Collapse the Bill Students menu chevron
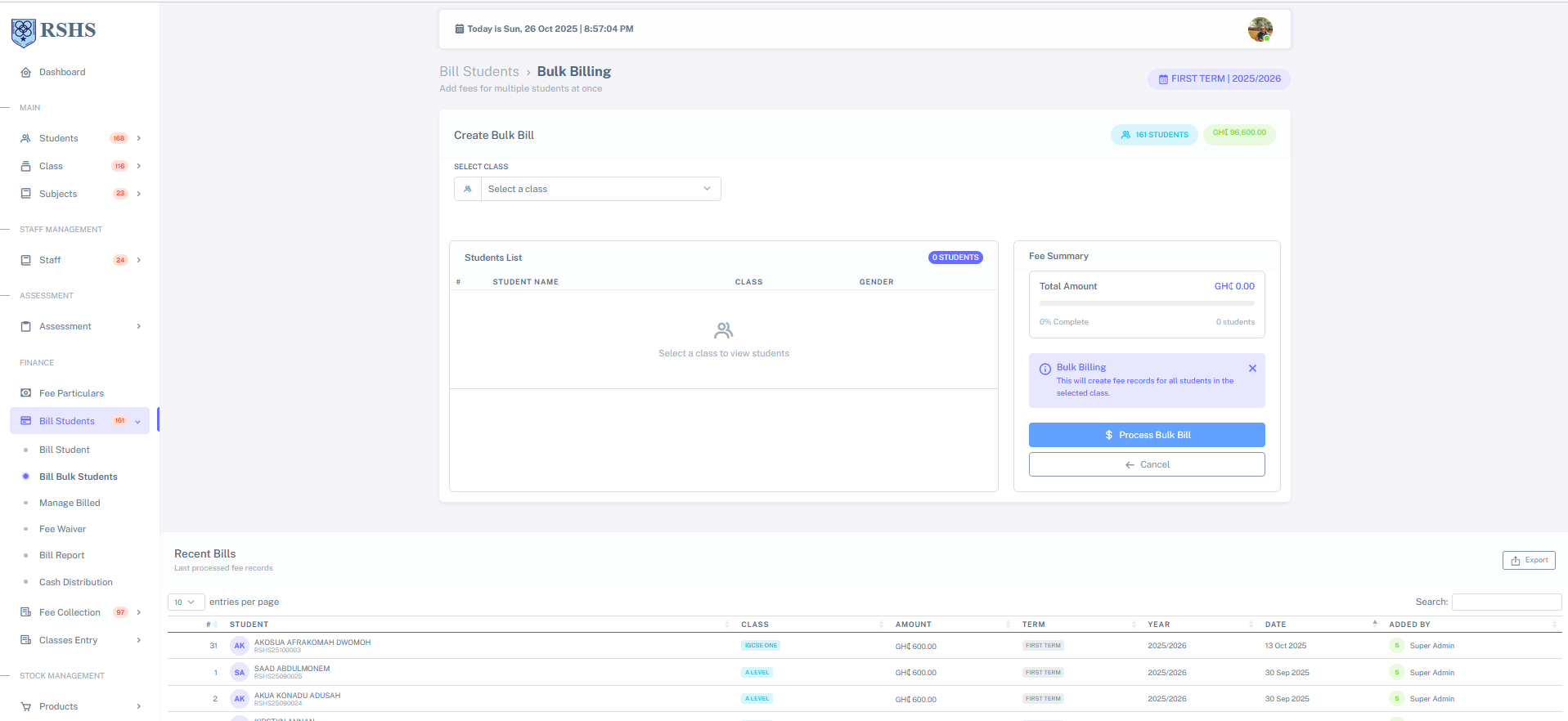 137,422
